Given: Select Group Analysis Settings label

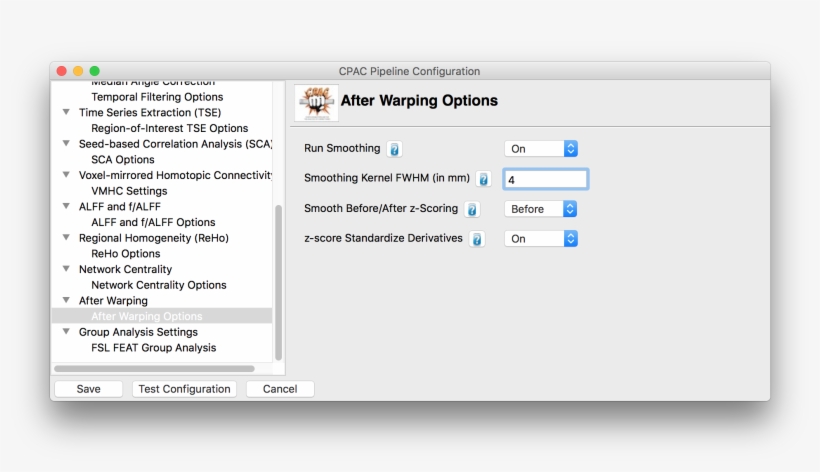Looking at the screenshot, I should (139, 332).
